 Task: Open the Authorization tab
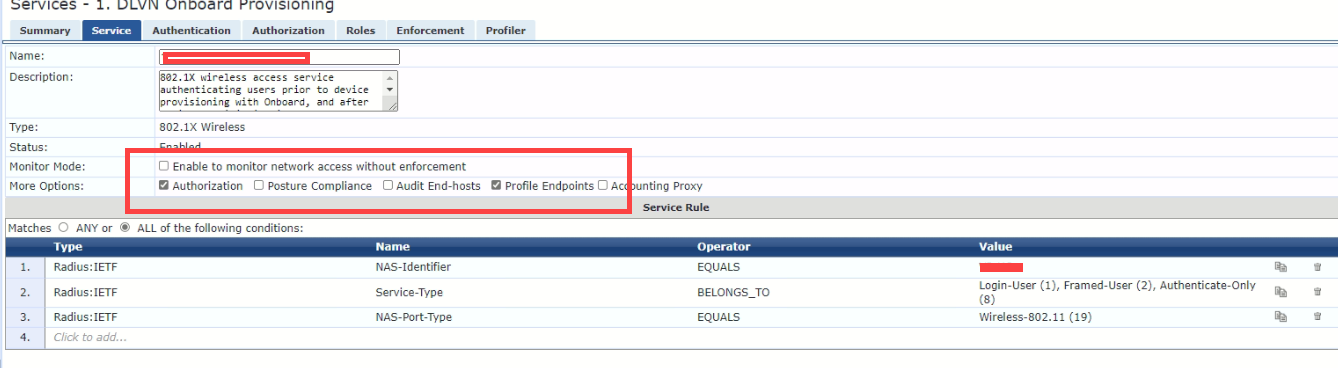coord(288,30)
